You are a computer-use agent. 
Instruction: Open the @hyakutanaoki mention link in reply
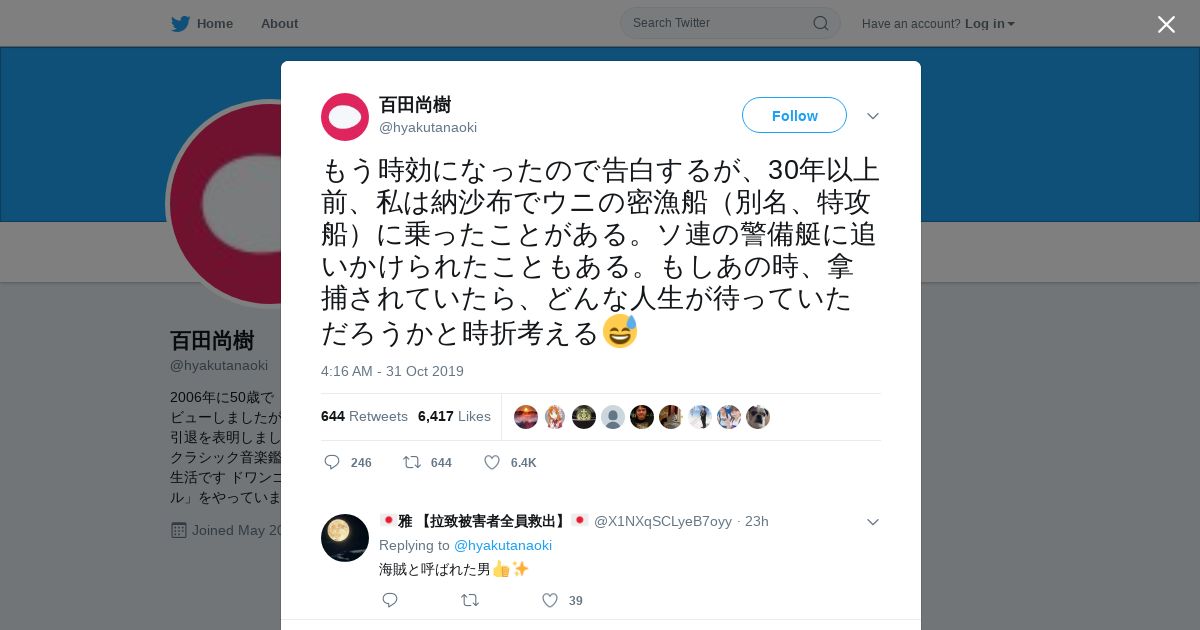pos(503,545)
